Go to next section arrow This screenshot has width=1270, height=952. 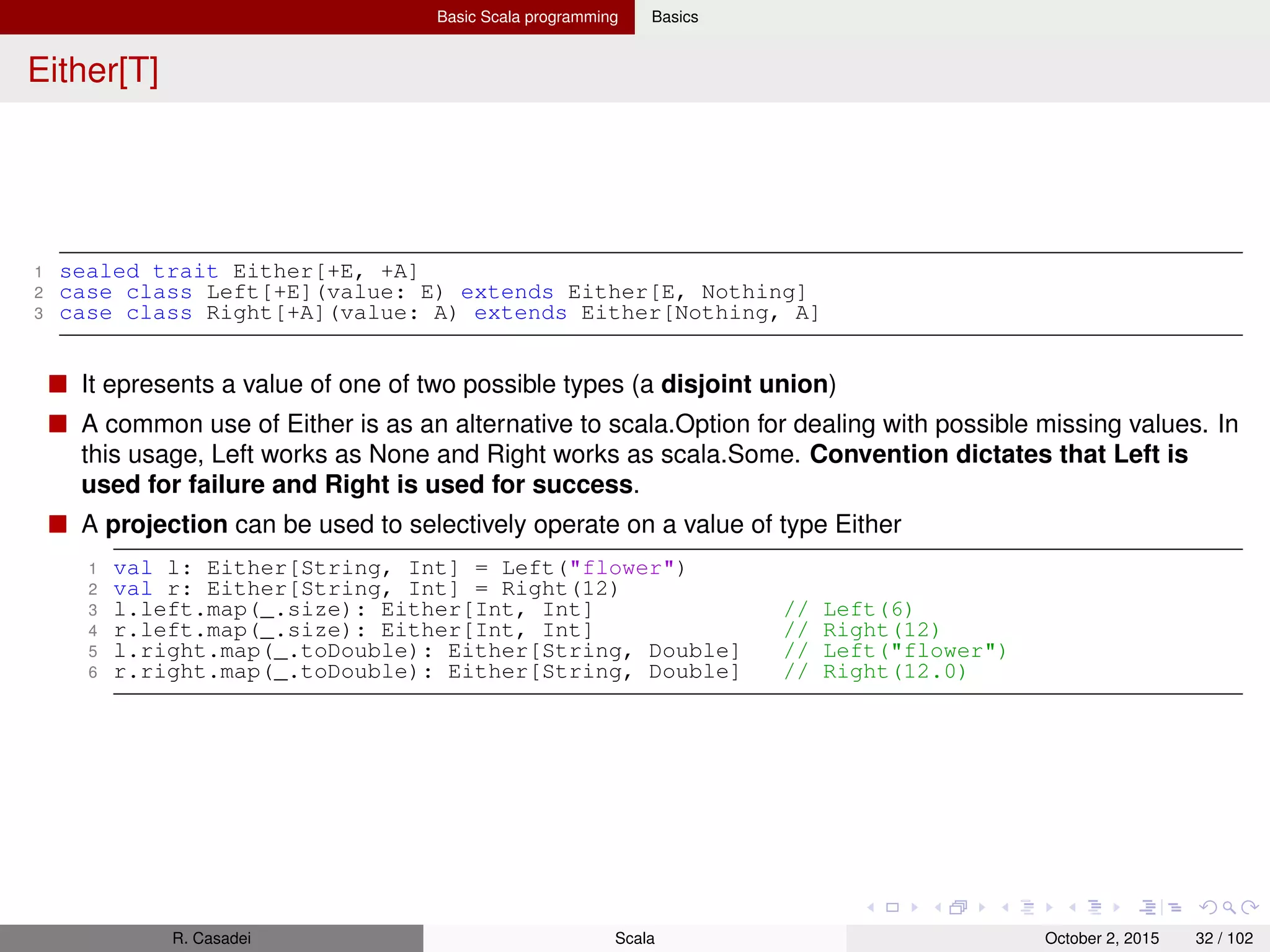tap(1117, 907)
